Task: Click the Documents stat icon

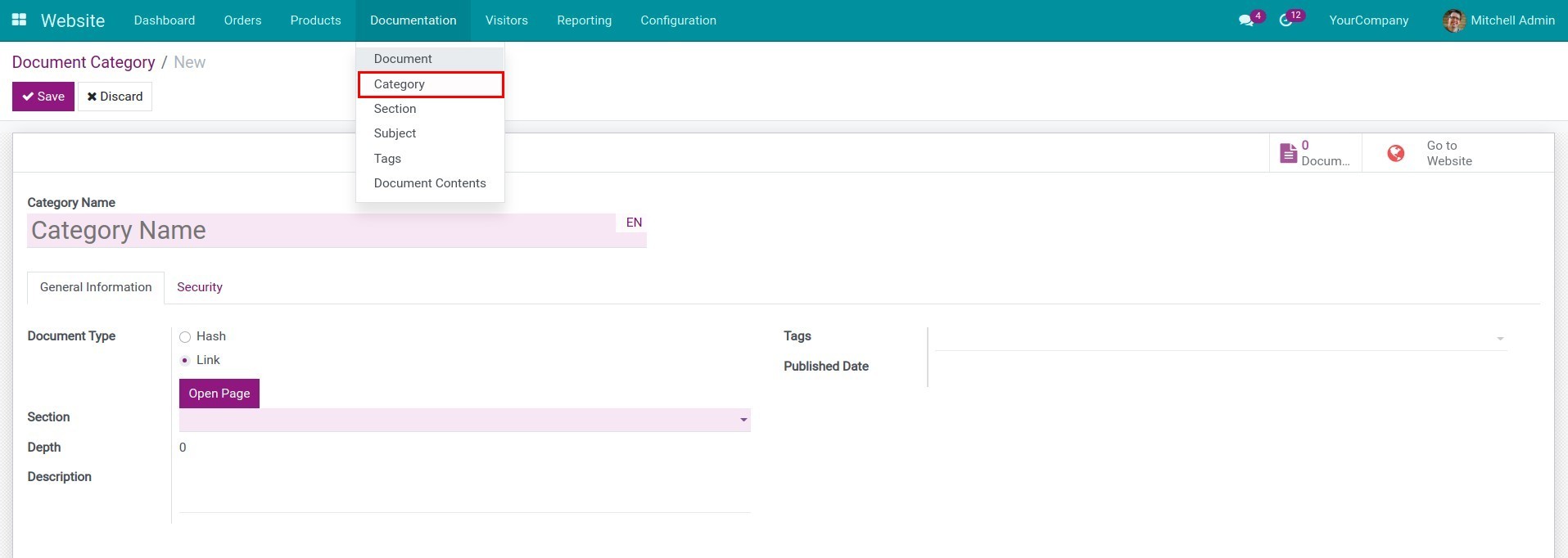Action: [x=1289, y=153]
